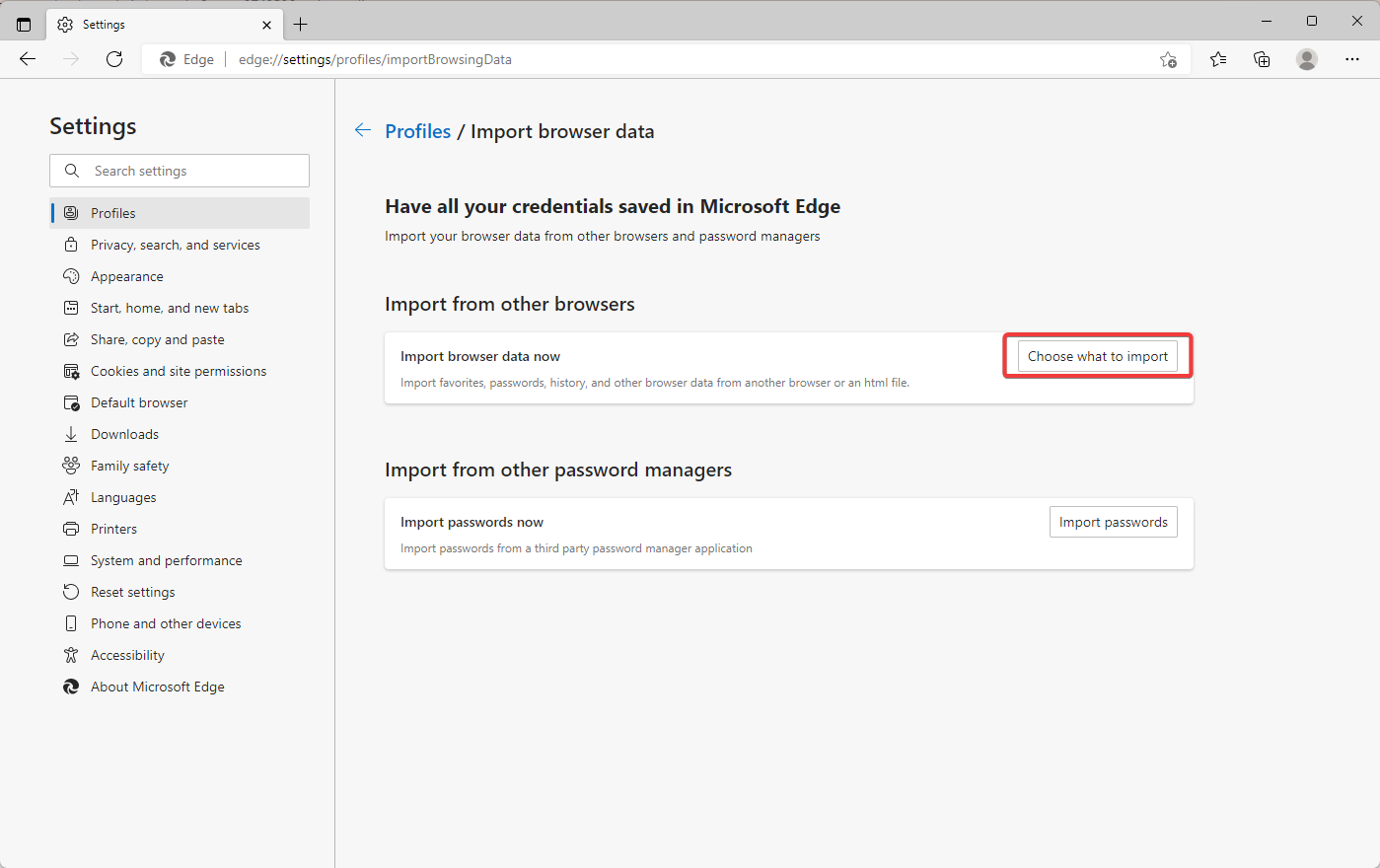Open the tab actions menu icon
1380x868 pixels.
pyautogui.click(x=24, y=24)
